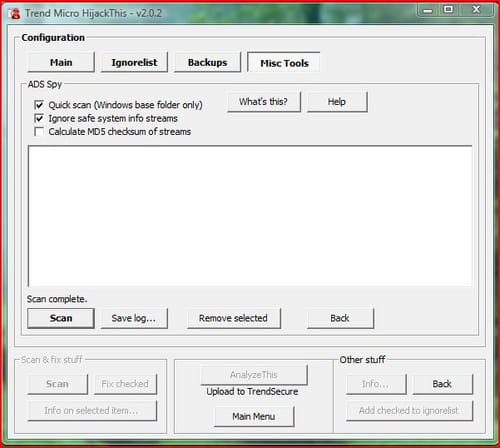The image size is (500, 448).
Task: Click the HijackThis title bar app icon
Action: click(x=14, y=14)
